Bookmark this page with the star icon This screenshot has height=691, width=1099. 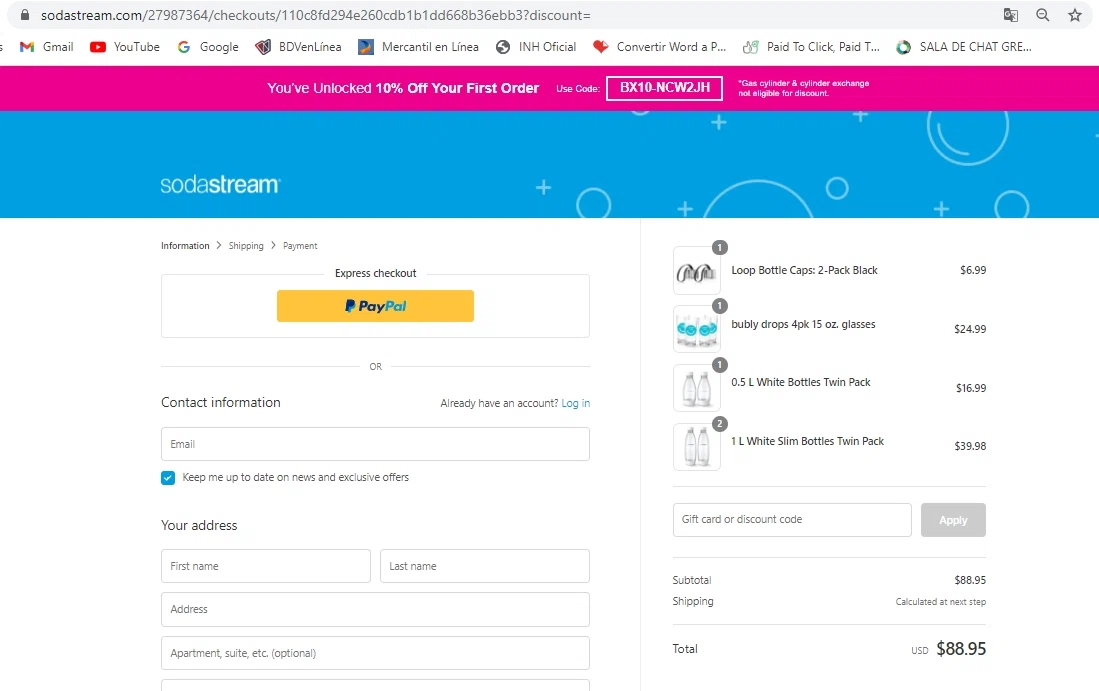(x=1074, y=15)
